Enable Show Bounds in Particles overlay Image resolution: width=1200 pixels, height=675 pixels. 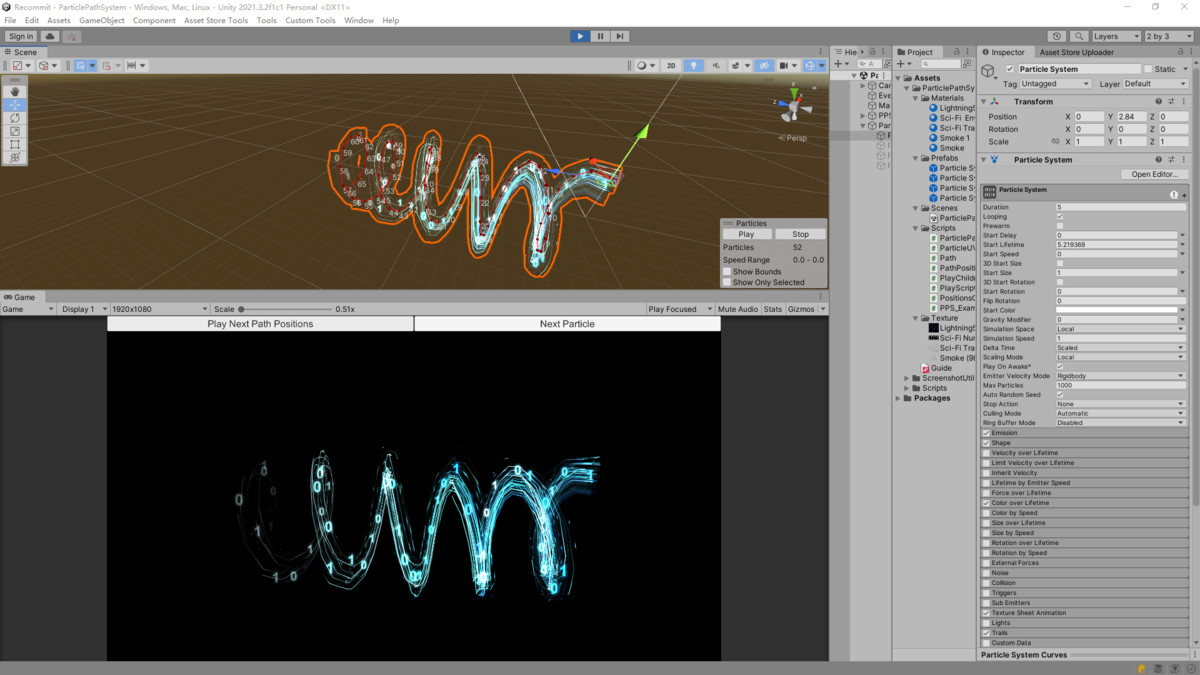(727, 272)
